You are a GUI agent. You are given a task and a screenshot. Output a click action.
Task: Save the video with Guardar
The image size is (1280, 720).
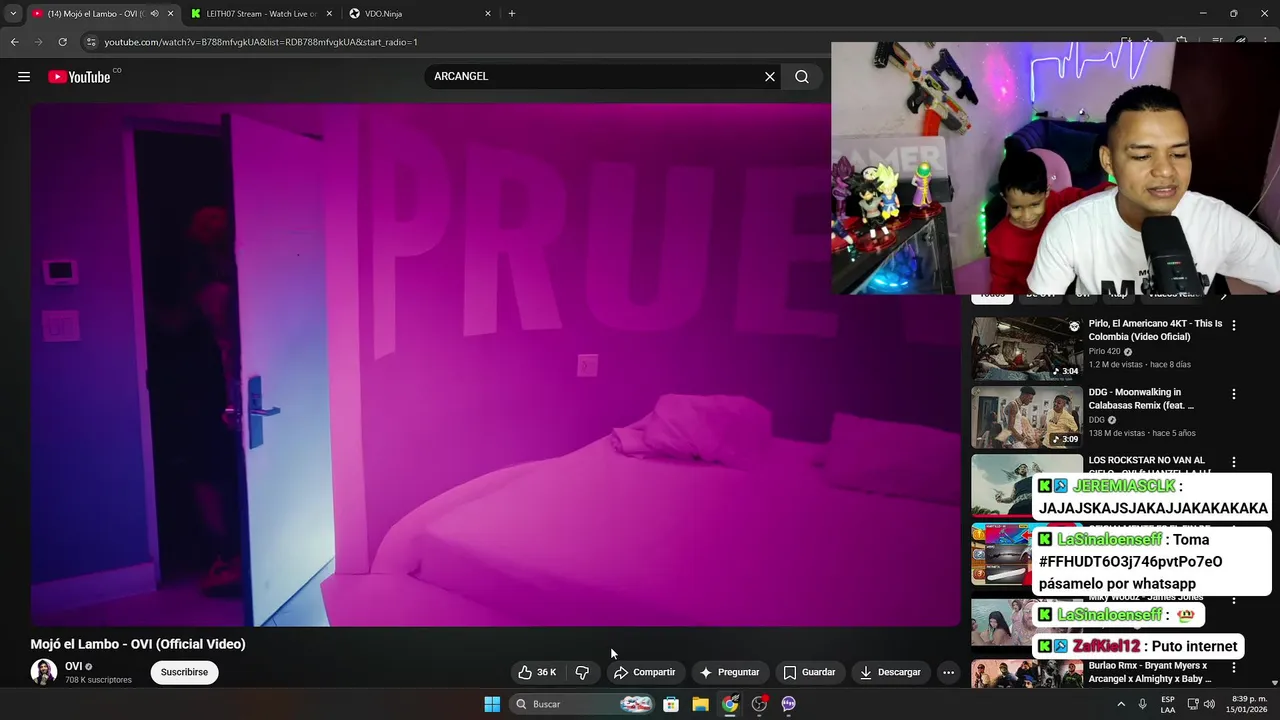point(809,672)
